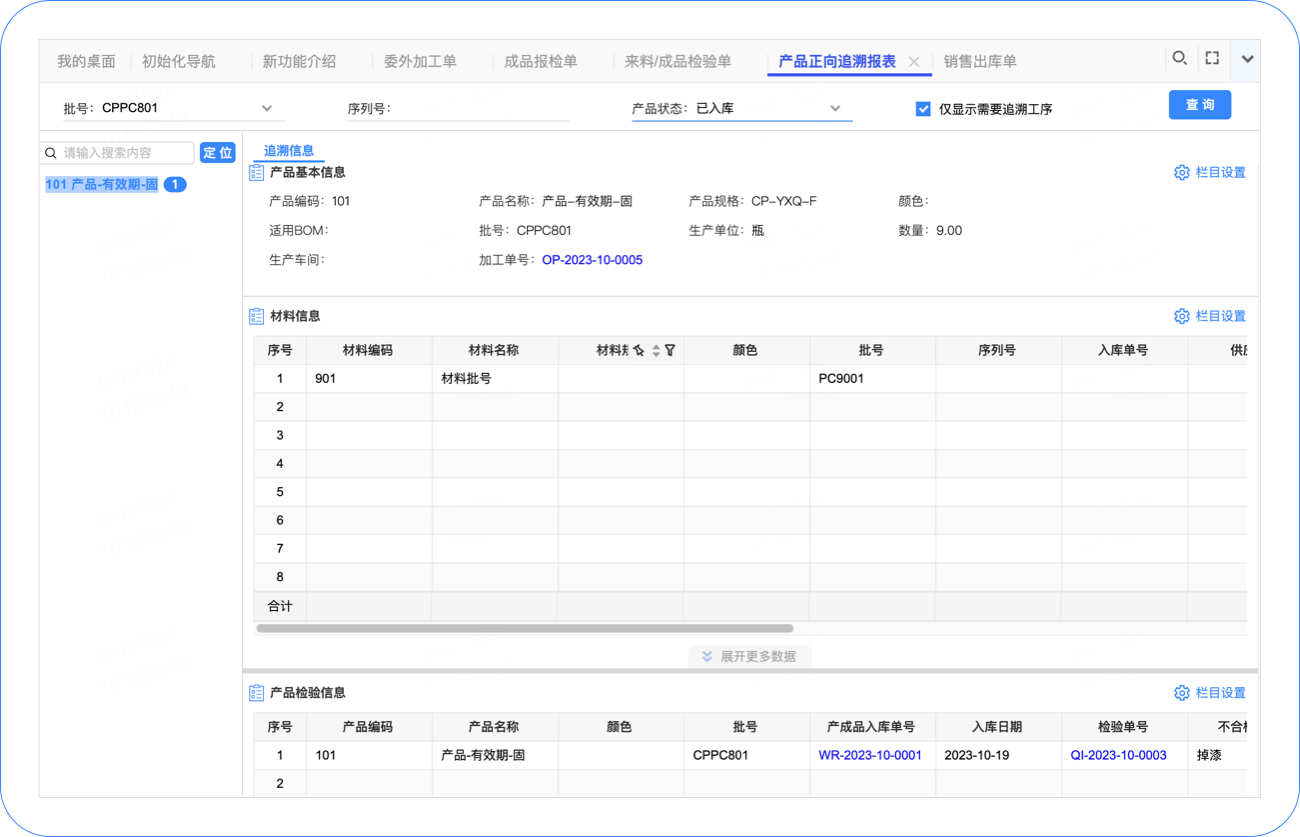Switch to the 委外加工单 tab
Viewport: 1300px width, 837px height.
coord(420,62)
